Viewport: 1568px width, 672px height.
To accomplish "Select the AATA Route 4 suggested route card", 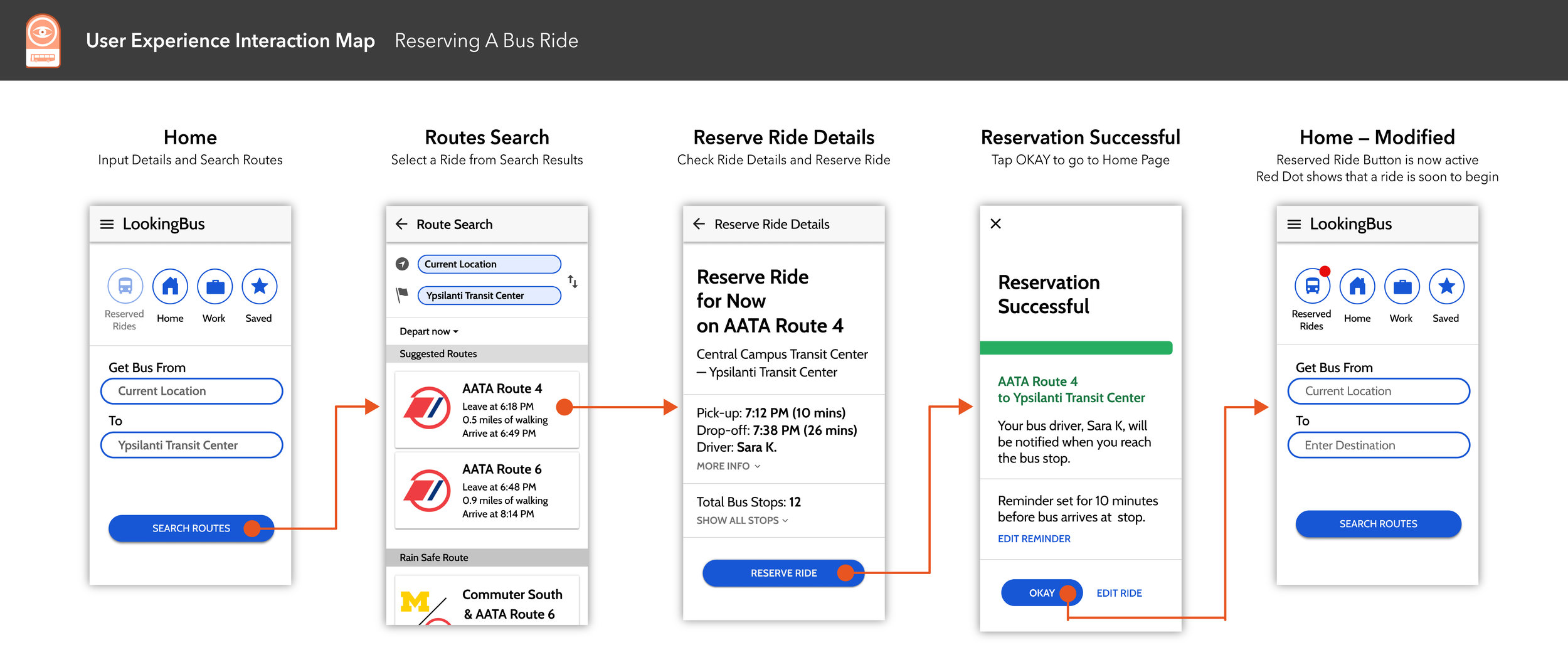I will (x=487, y=410).
